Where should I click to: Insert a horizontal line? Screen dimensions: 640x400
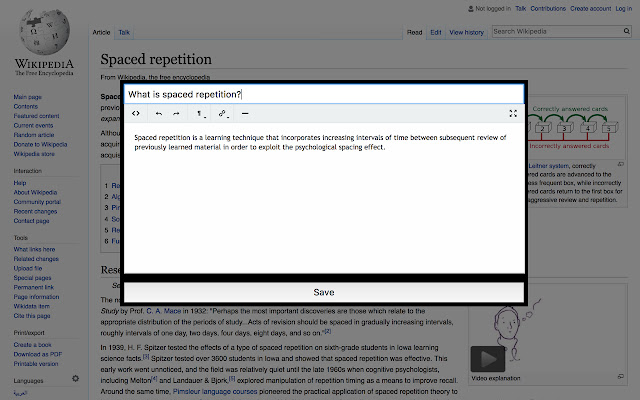click(x=246, y=114)
